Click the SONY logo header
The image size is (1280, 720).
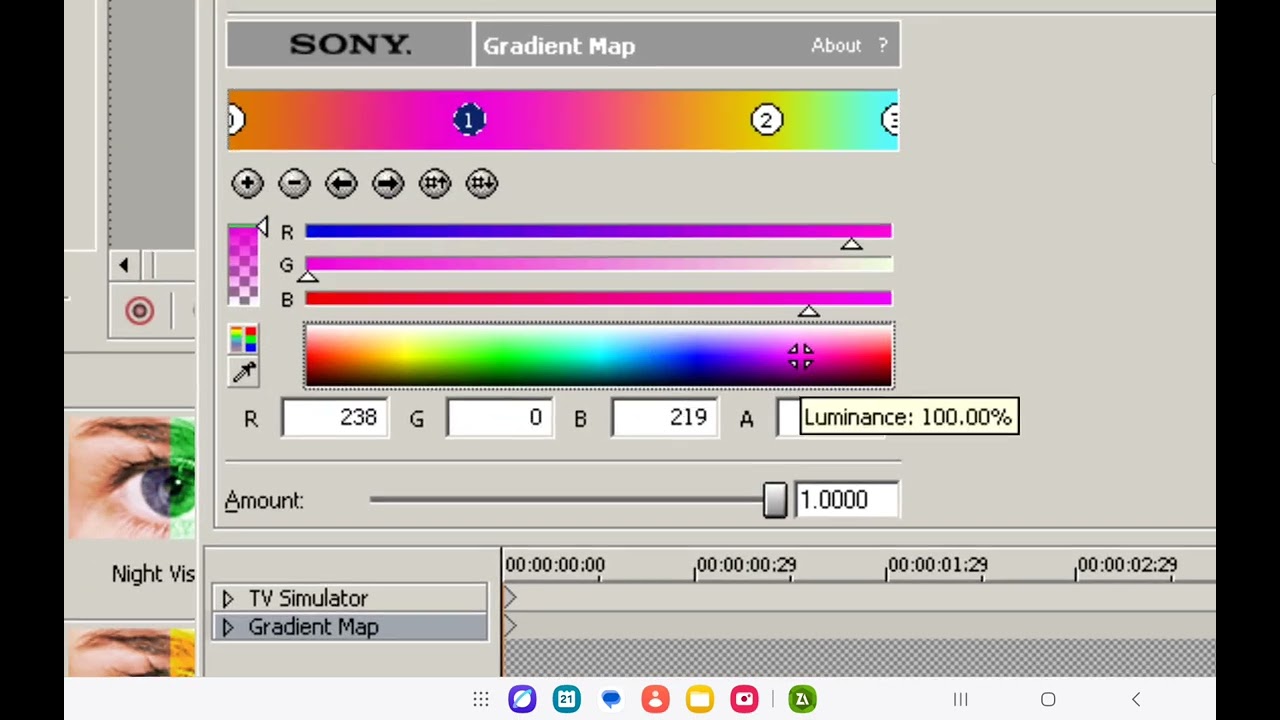(349, 45)
